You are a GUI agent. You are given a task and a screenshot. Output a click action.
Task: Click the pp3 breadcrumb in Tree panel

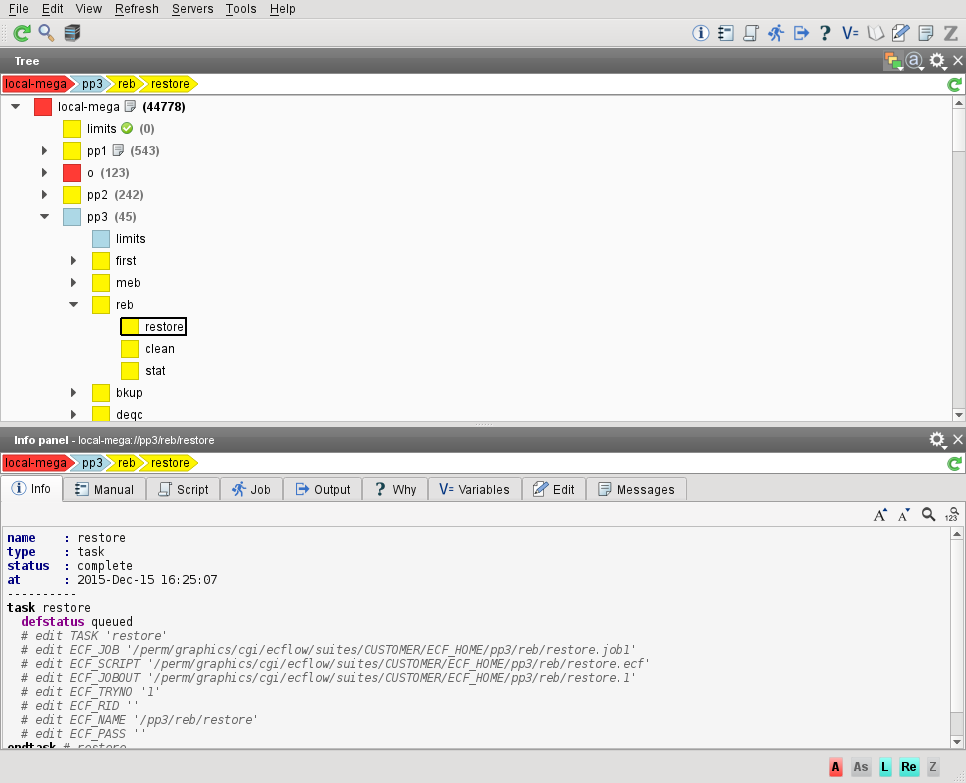click(92, 84)
